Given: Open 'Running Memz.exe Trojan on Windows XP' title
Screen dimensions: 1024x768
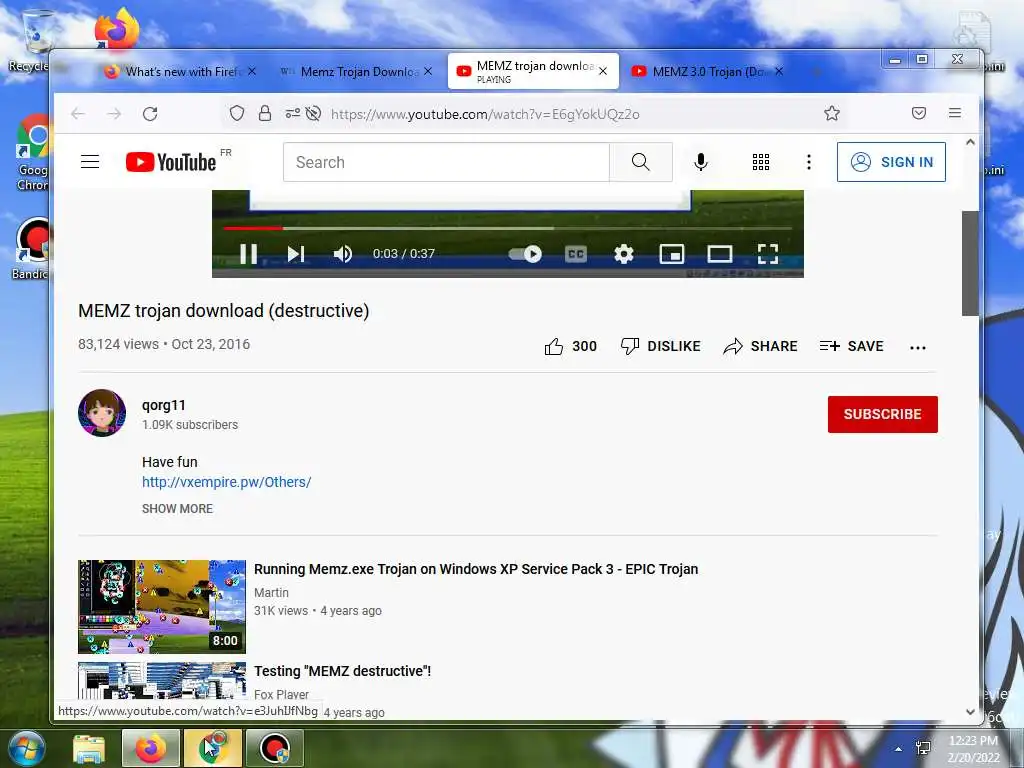Looking at the screenshot, I should [476, 569].
